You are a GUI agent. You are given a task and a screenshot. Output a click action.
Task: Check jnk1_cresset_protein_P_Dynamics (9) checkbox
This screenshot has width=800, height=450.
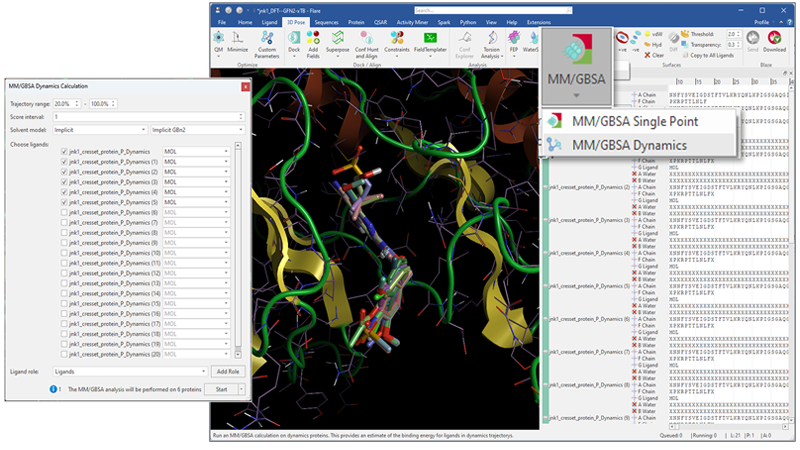pyautogui.click(x=64, y=243)
